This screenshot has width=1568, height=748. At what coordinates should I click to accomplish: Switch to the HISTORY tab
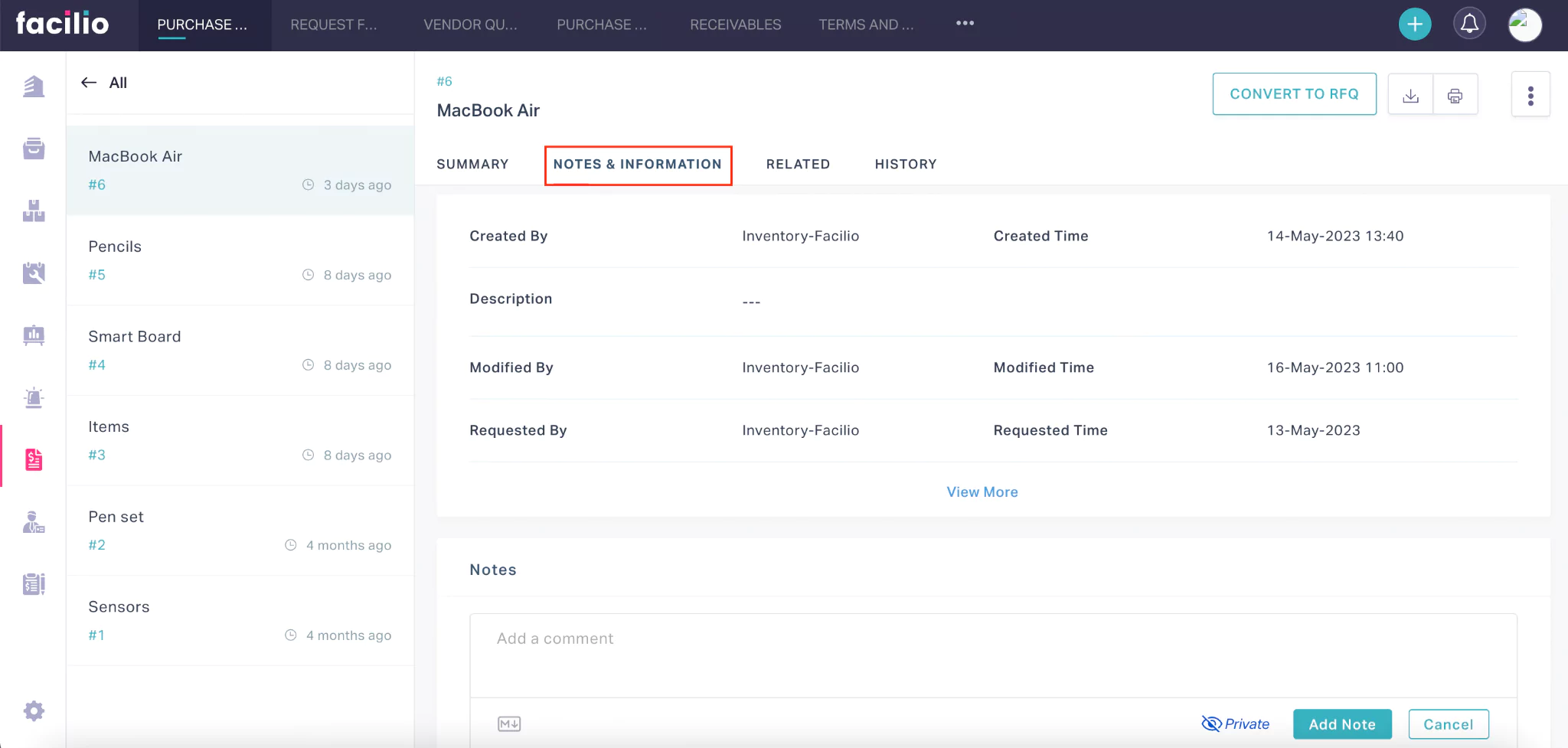(x=906, y=164)
